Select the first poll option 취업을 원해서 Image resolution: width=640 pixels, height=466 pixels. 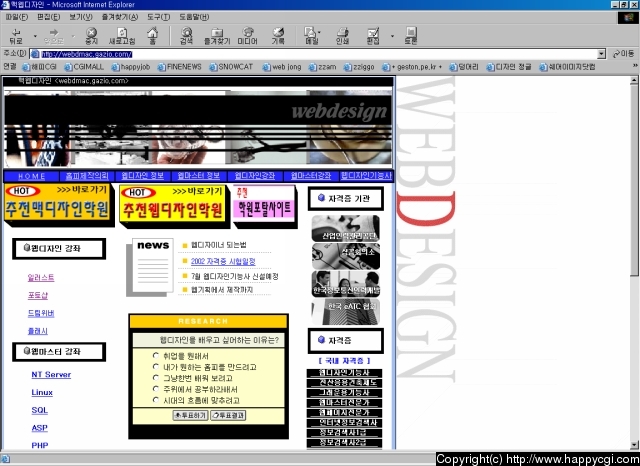156,355
